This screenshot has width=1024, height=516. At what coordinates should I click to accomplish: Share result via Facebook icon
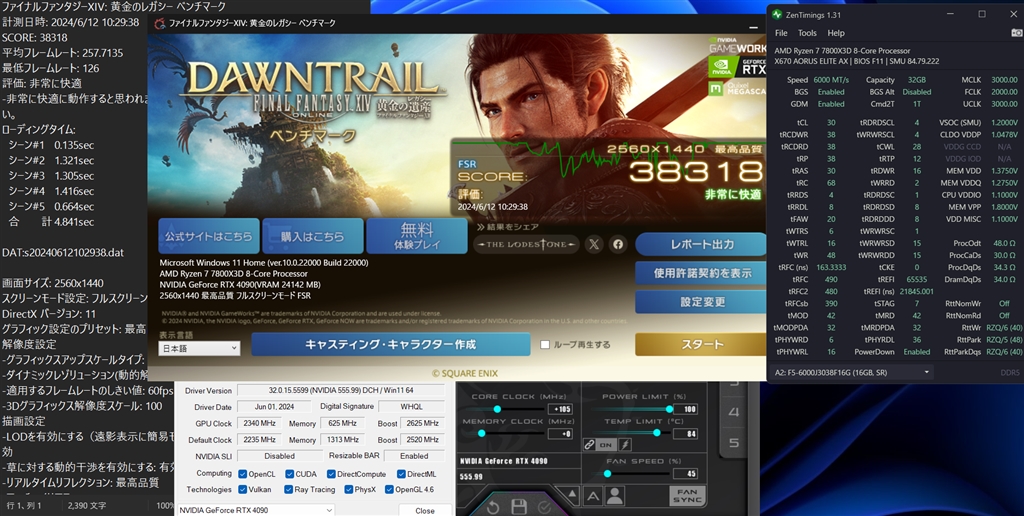tap(618, 244)
